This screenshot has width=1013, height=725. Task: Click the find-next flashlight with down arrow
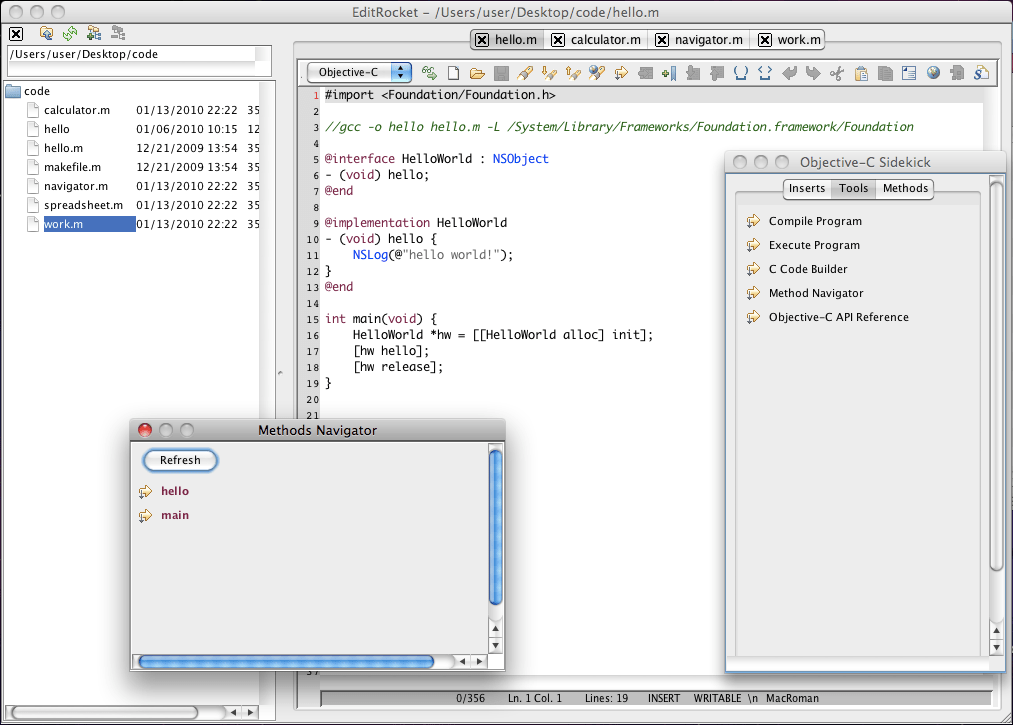pos(549,73)
